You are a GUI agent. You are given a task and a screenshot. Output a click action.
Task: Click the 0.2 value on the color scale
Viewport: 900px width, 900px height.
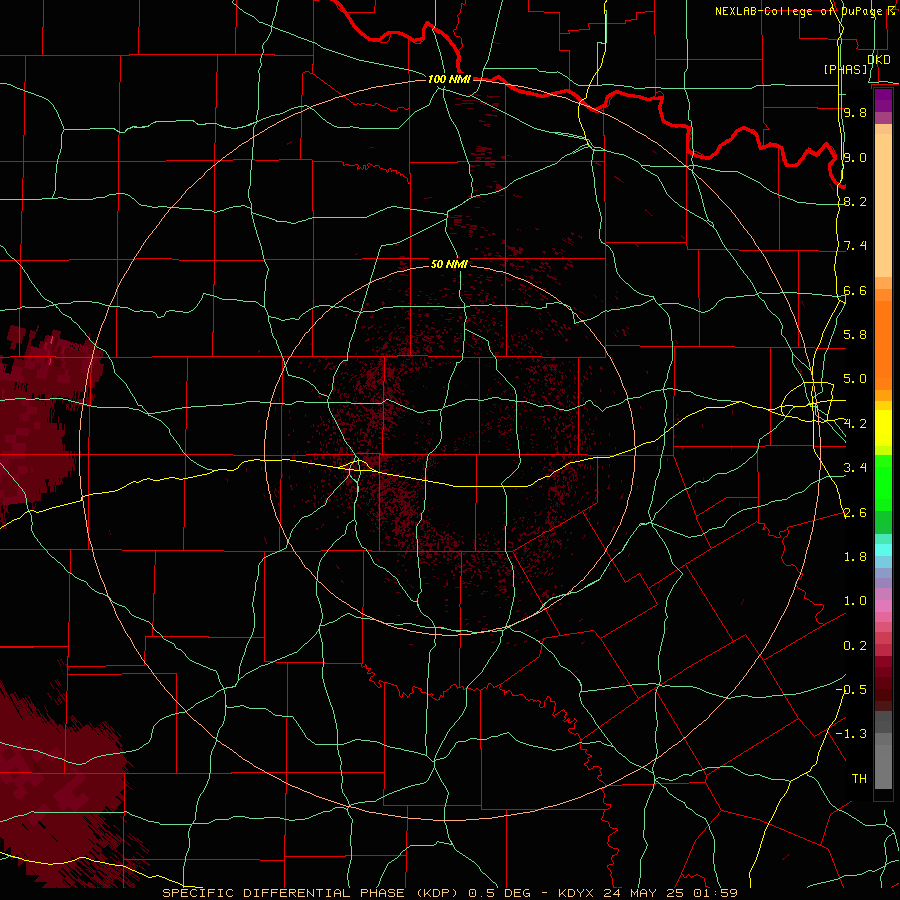[x=855, y=646]
